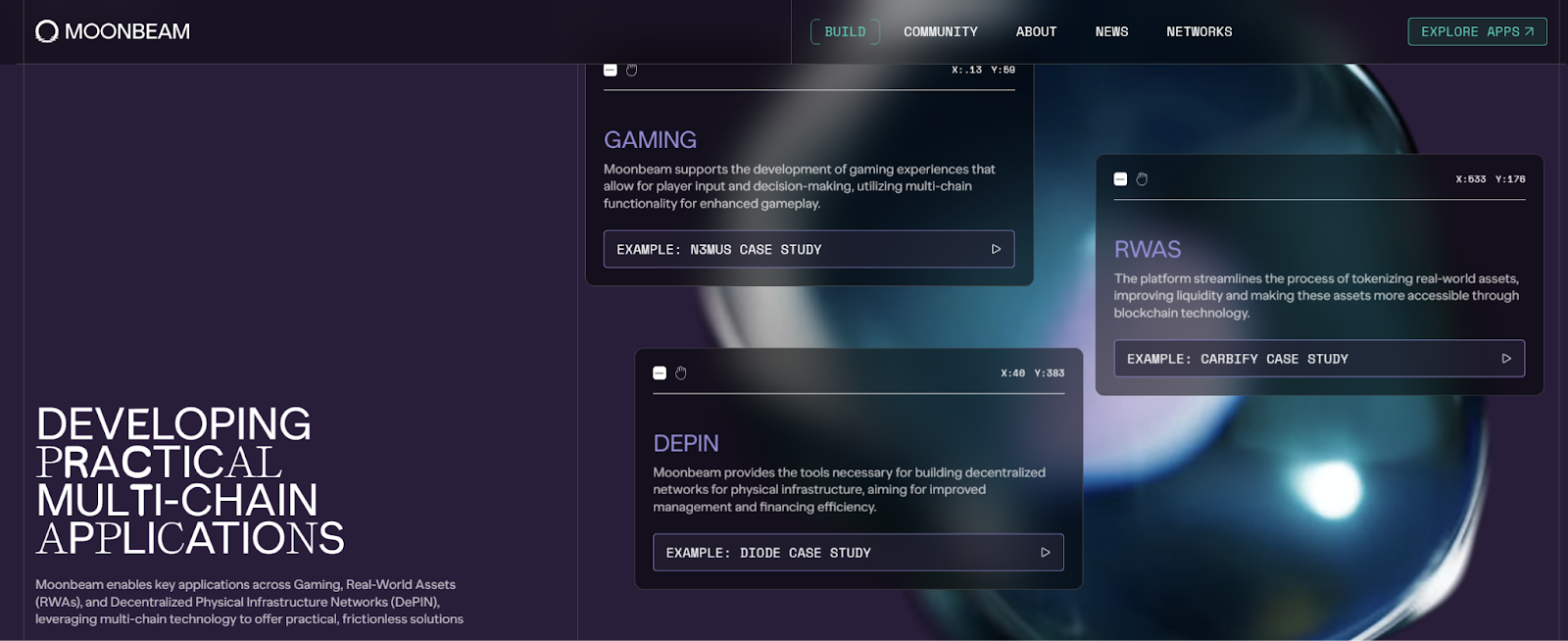Click the GAMING card heading

point(650,140)
